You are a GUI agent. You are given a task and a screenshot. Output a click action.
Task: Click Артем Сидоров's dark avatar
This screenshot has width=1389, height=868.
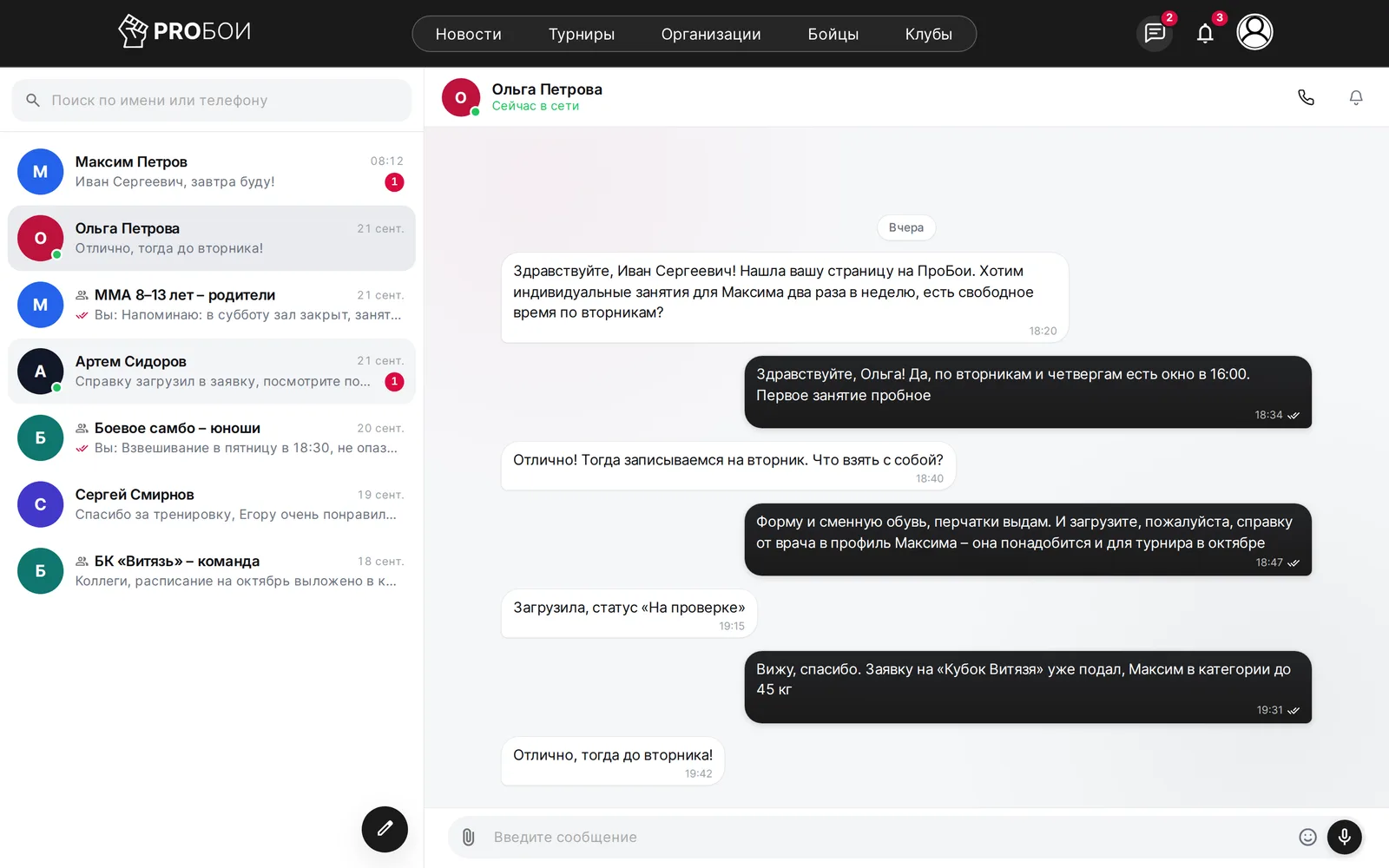pos(40,372)
